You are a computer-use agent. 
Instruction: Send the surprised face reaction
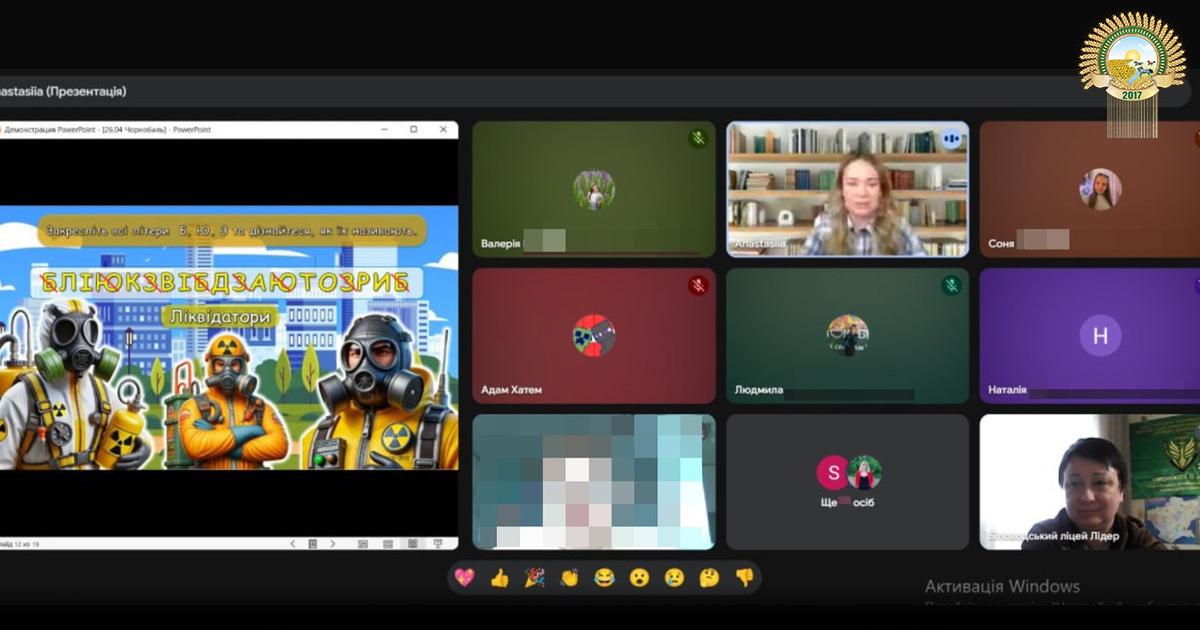pos(639,577)
